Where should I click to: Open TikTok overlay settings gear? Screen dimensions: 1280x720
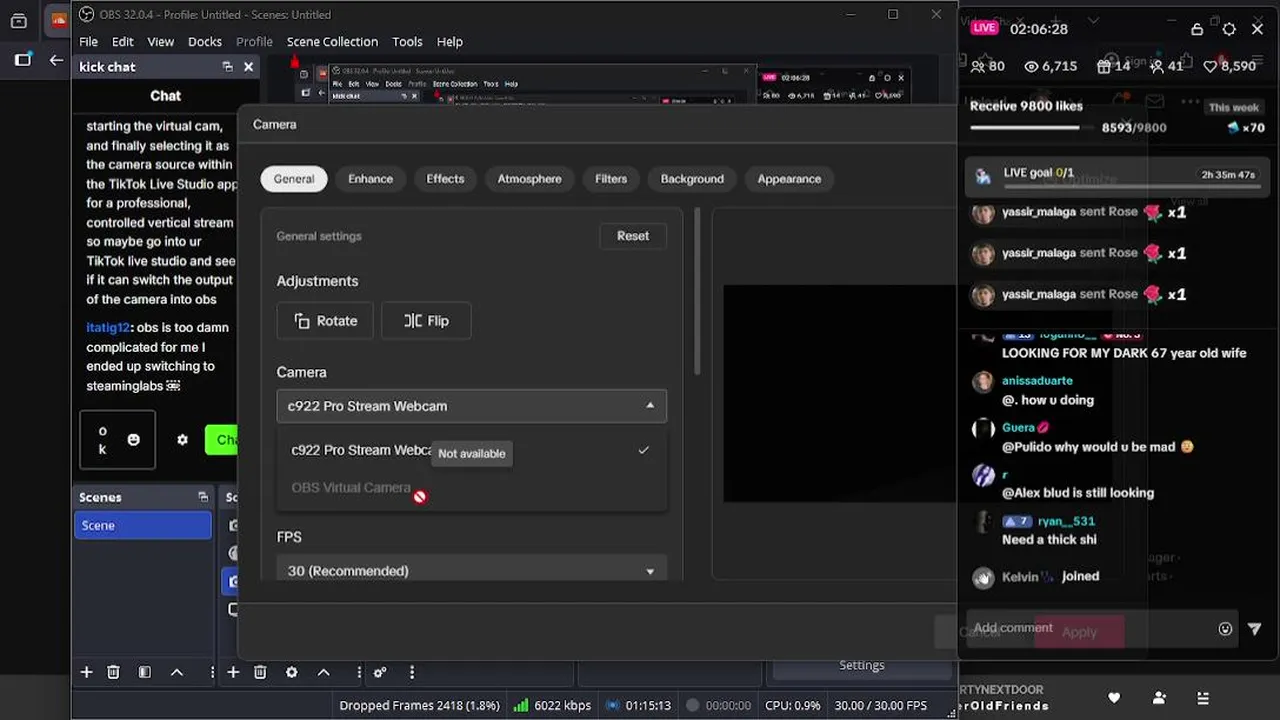pos(1229,29)
